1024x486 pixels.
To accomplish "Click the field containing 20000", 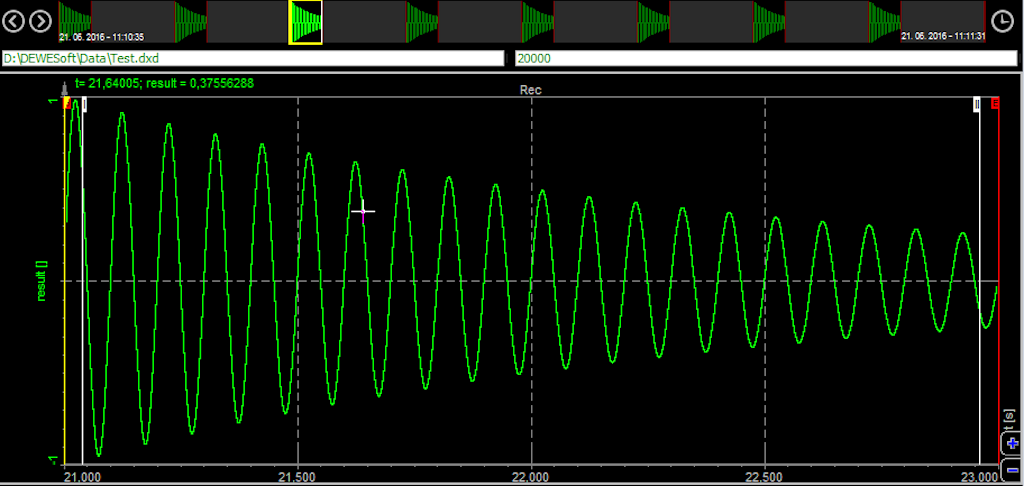I will tap(766, 59).
